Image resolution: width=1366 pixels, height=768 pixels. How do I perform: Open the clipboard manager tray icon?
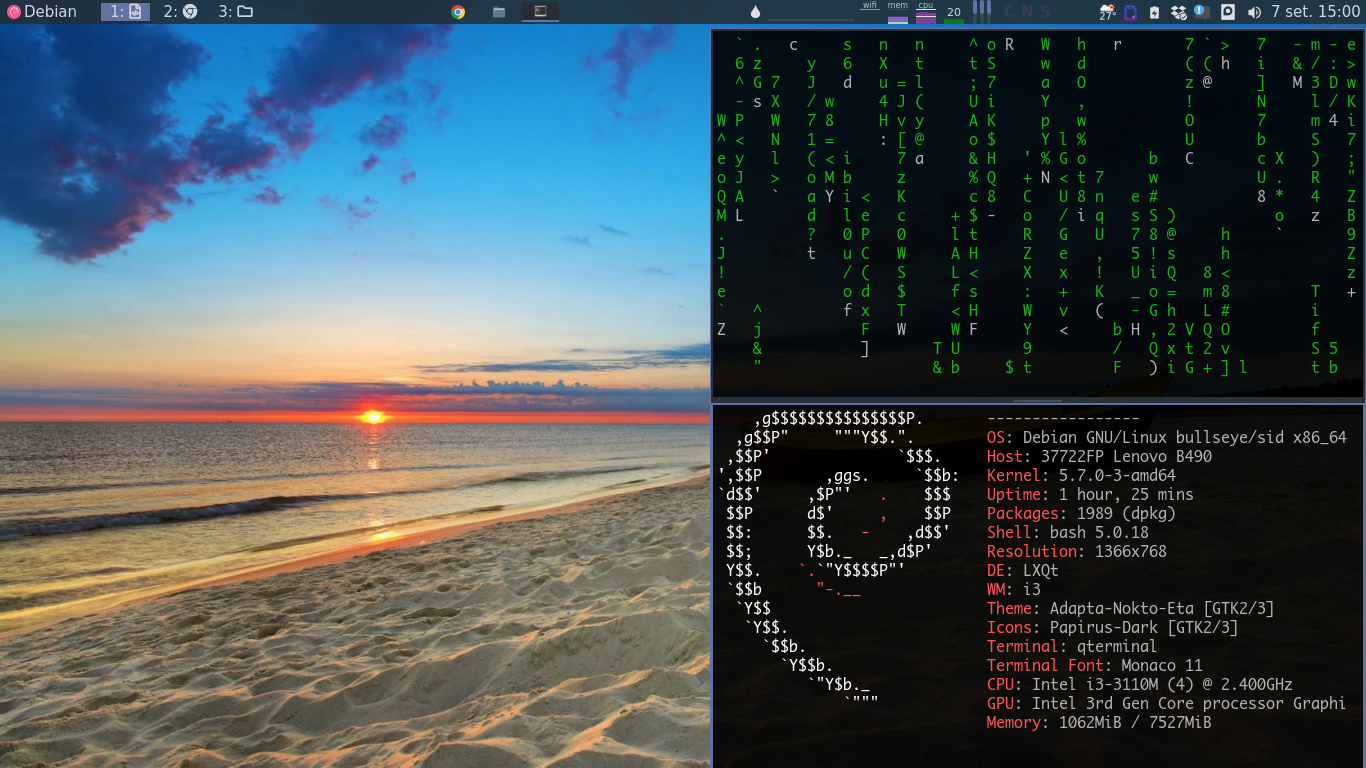click(1131, 12)
